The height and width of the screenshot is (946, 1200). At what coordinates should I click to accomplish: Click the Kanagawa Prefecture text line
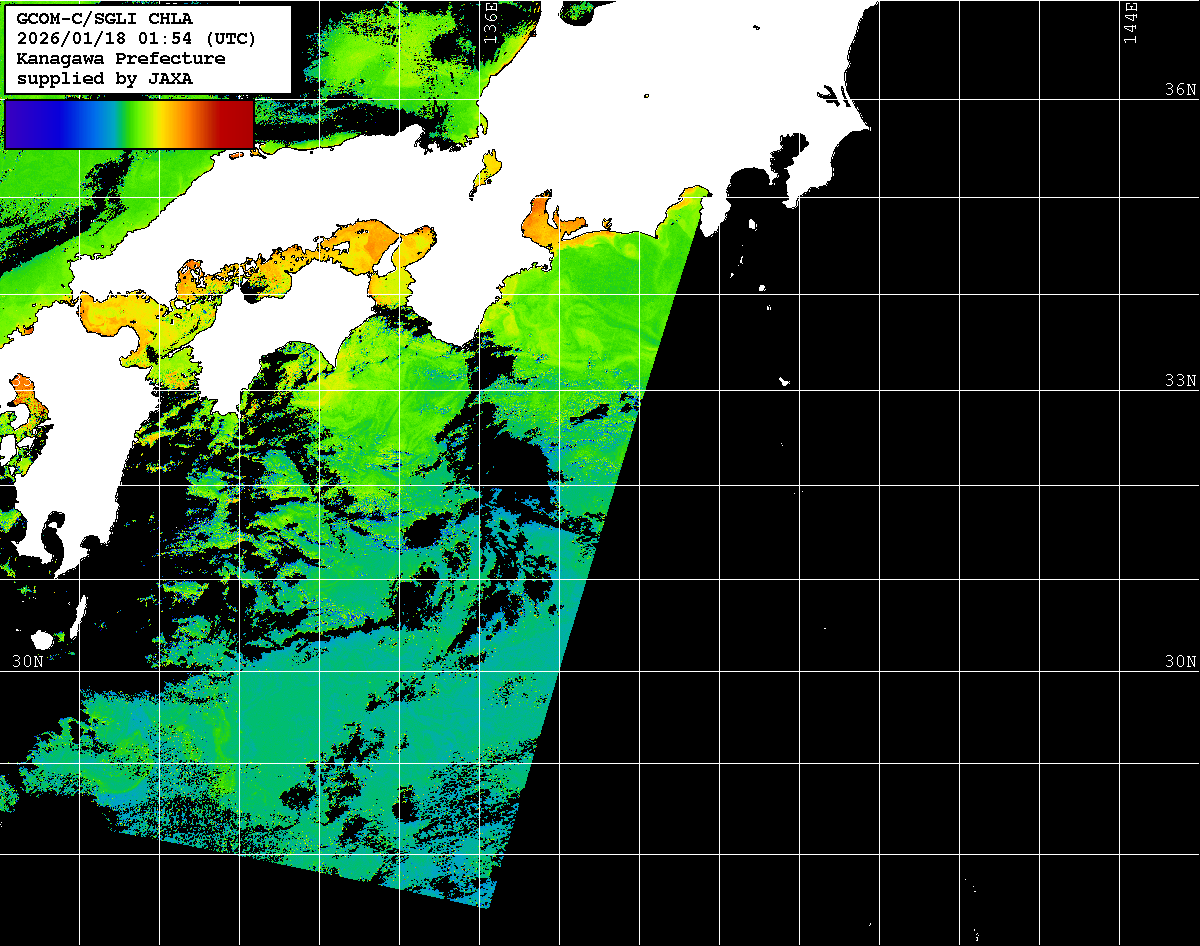pyautogui.click(x=121, y=58)
